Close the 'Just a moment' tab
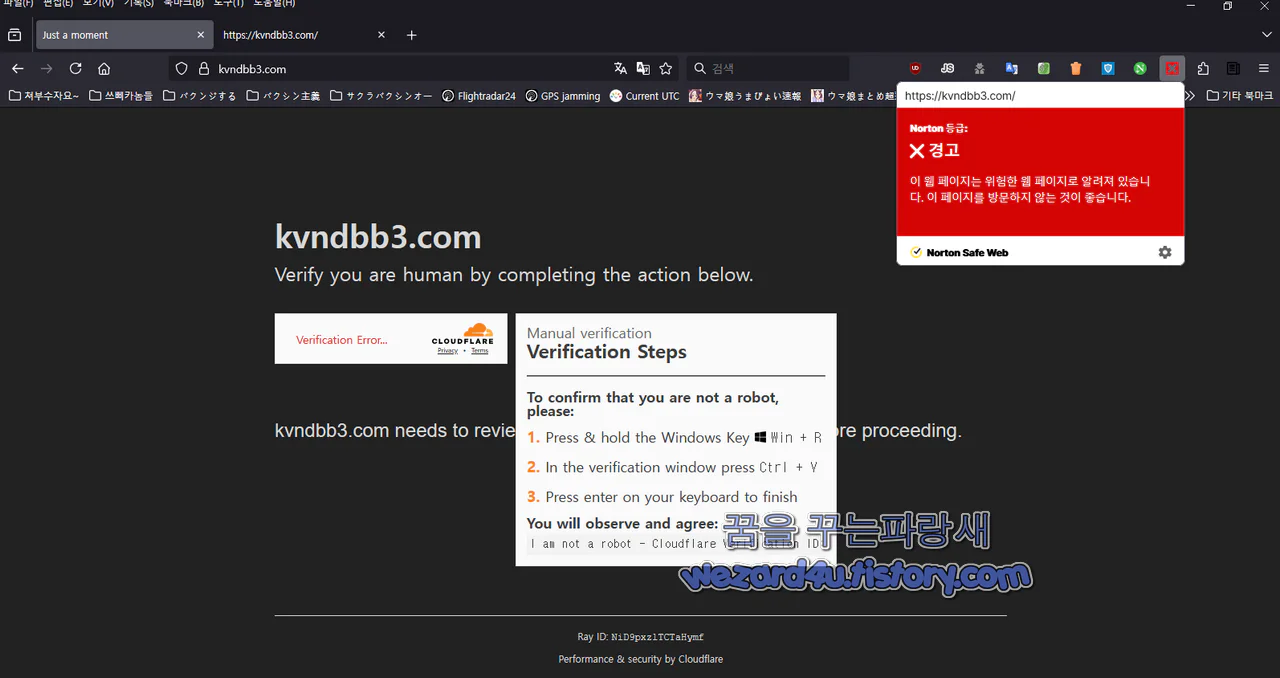Screen dimensions: 1280x678 (x=200, y=35)
